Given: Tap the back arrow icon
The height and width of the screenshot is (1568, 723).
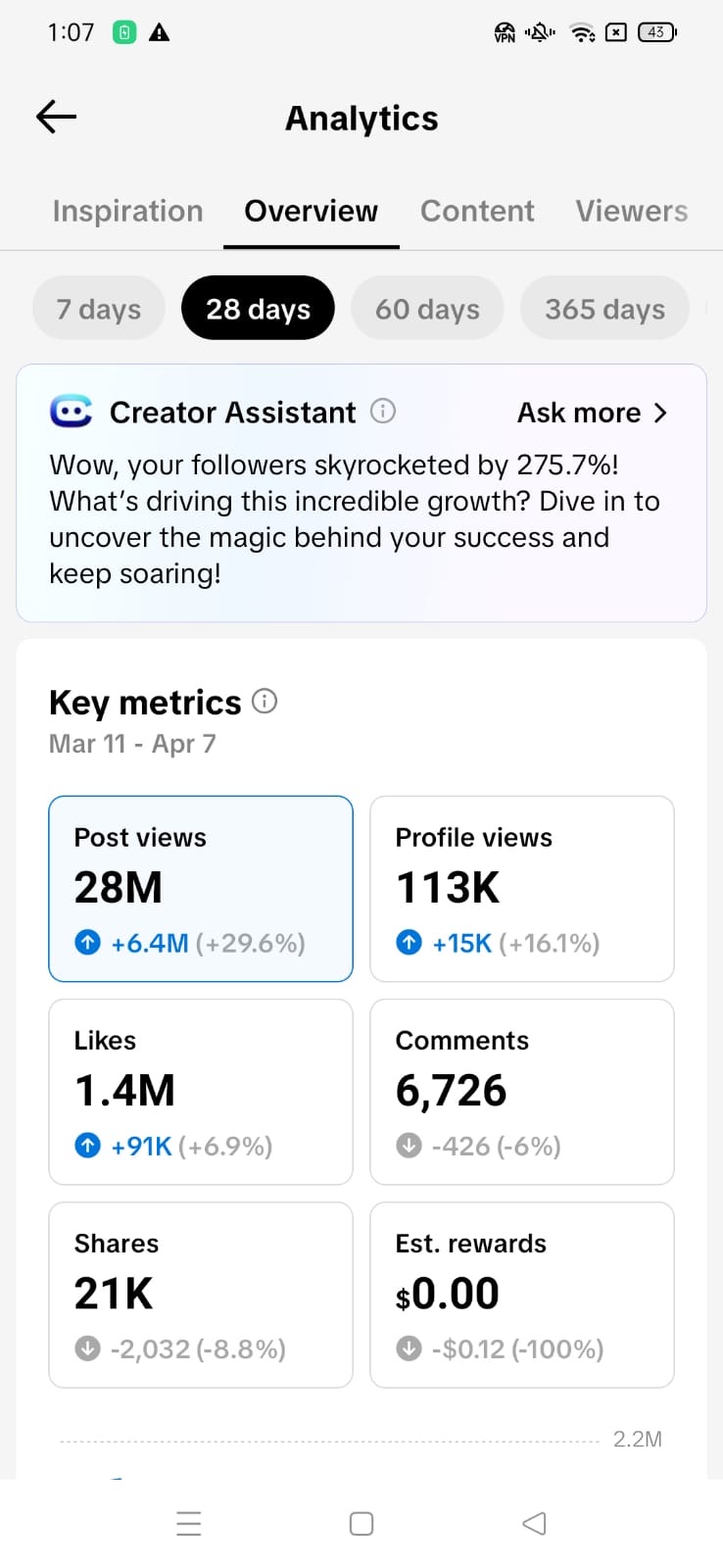Looking at the screenshot, I should 57,118.
